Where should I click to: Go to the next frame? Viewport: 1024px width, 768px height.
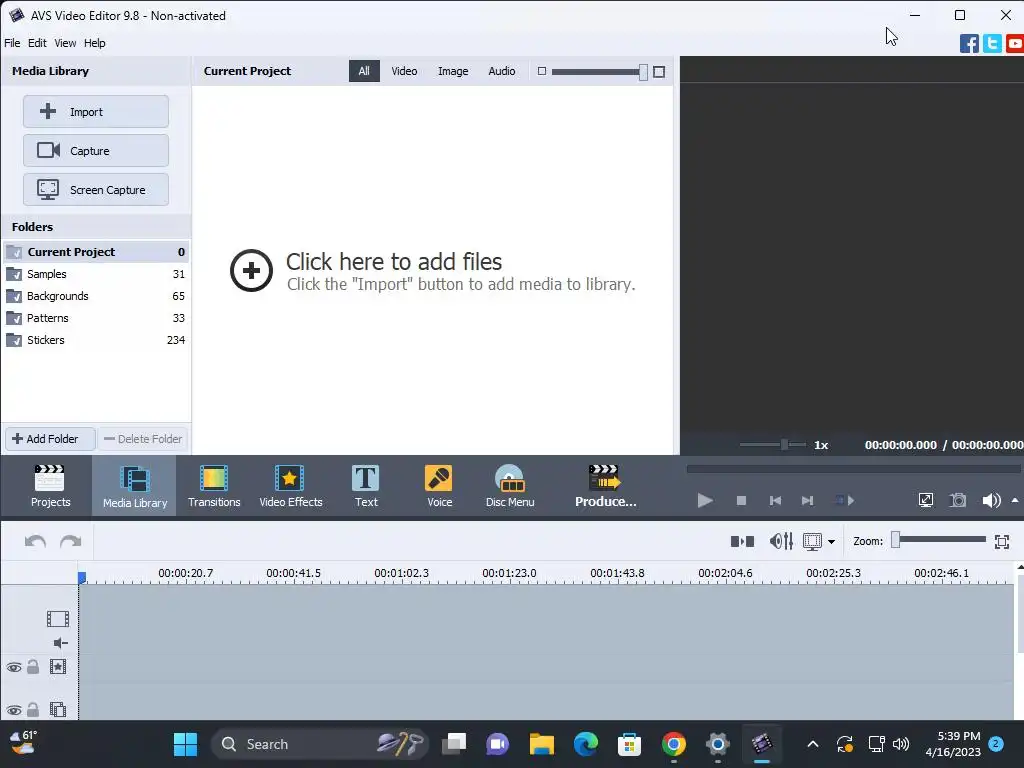pyautogui.click(x=808, y=501)
